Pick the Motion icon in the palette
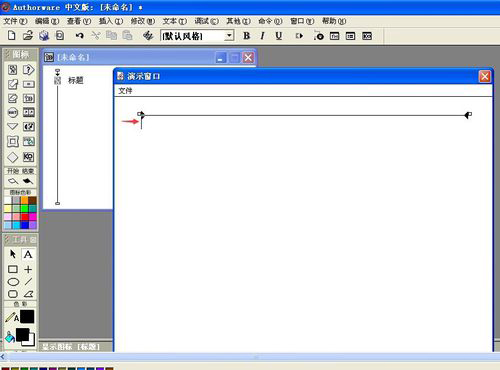This screenshot has height=370, width=500. (13, 84)
